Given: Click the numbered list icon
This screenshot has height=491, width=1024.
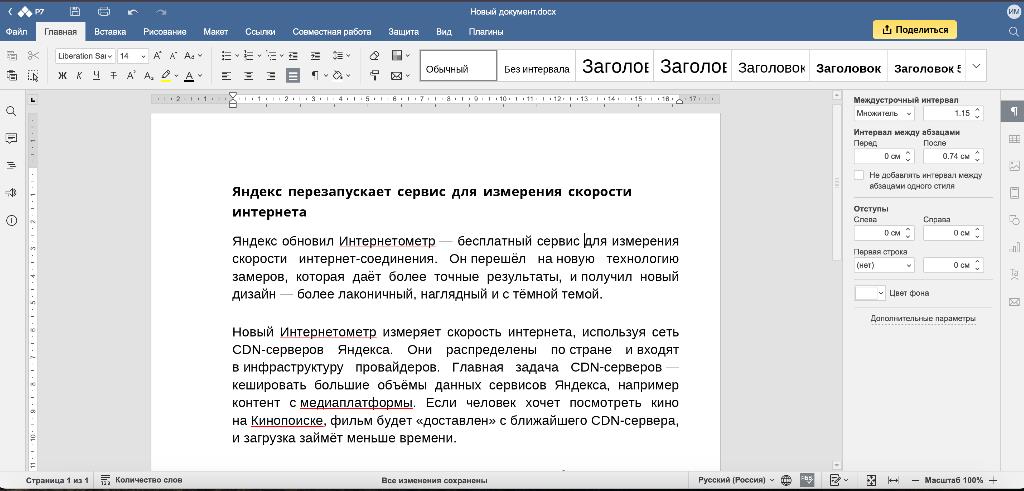Looking at the screenshot, I should (248, 56).
